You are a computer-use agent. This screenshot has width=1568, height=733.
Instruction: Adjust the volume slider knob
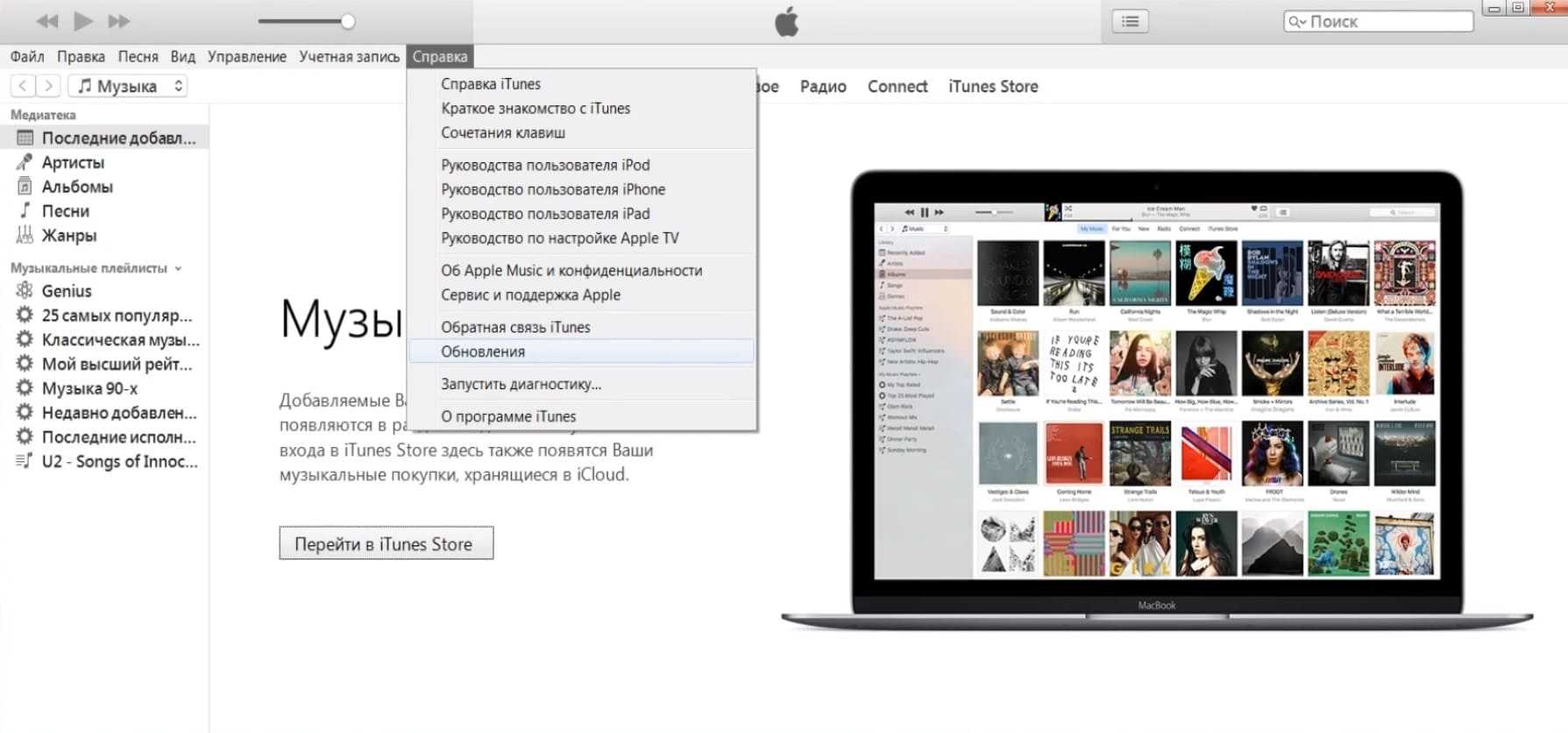point(348,21)
